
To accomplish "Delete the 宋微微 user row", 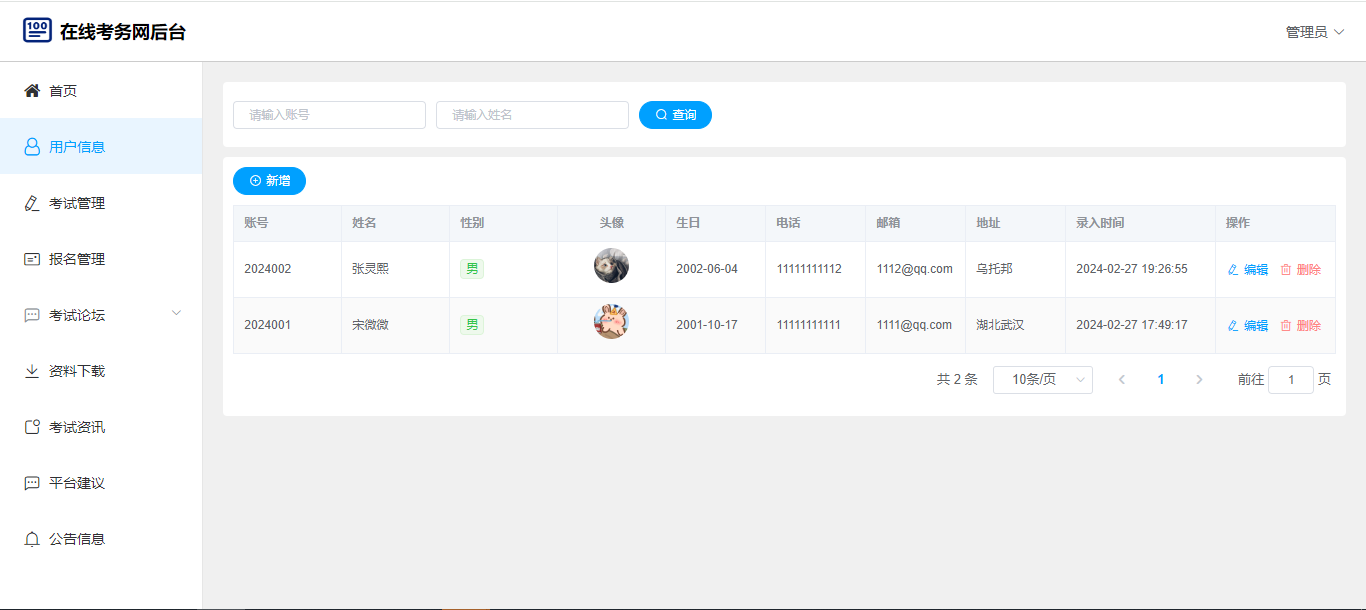I will click(x=1300, y=326).
